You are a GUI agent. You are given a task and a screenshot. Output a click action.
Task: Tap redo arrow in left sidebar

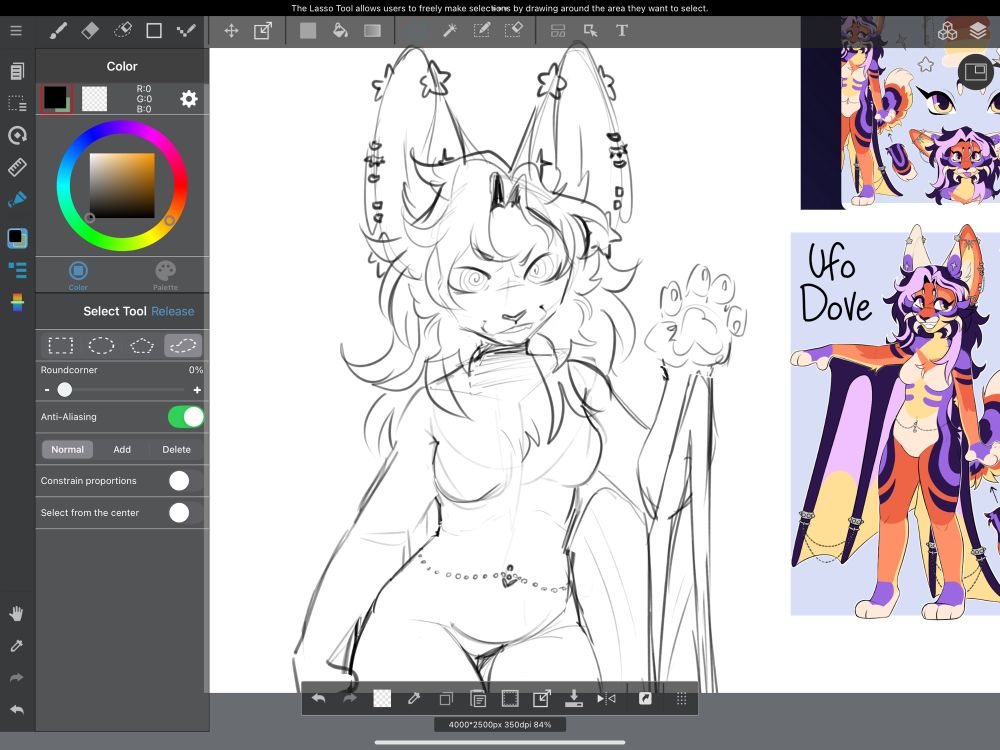click(x=17, y=678)
